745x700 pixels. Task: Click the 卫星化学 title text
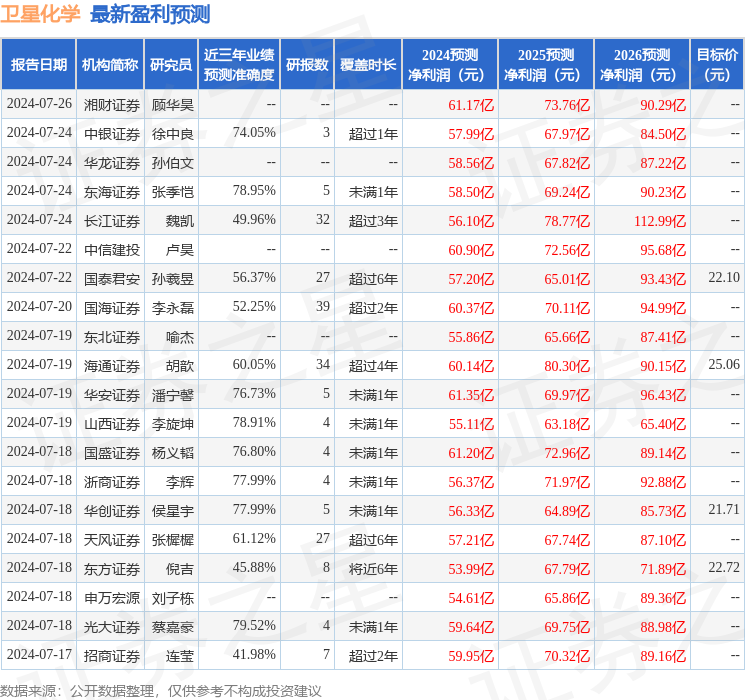click(40, 14)
